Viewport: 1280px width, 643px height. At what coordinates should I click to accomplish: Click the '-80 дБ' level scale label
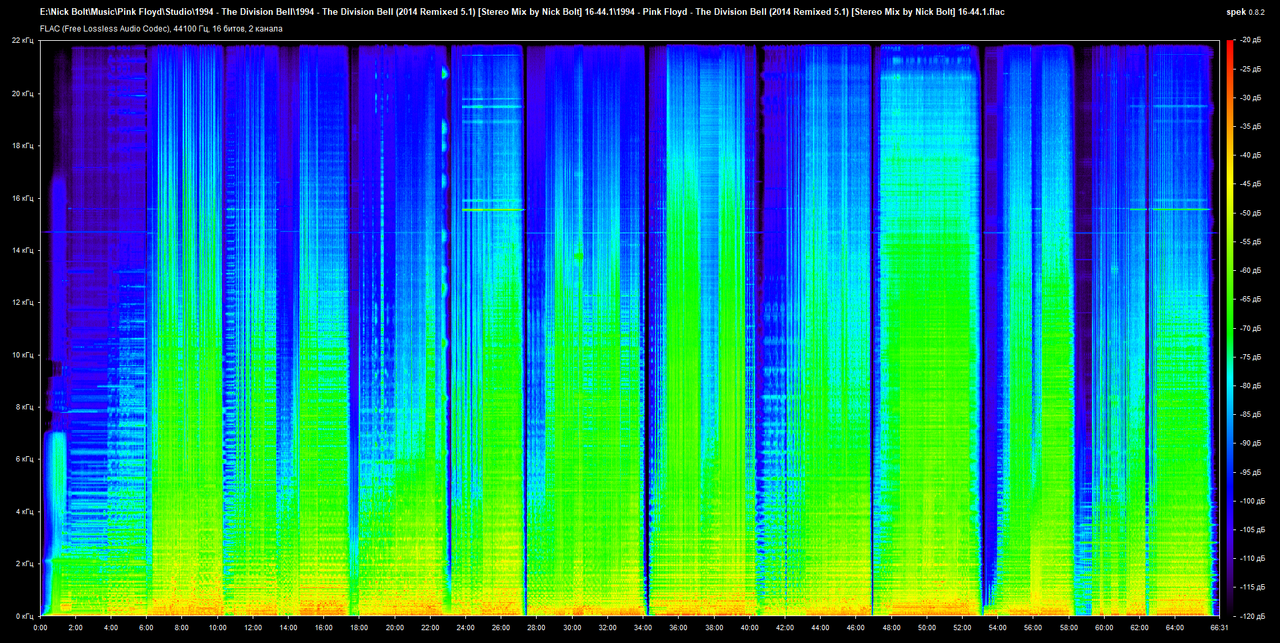1253,386
